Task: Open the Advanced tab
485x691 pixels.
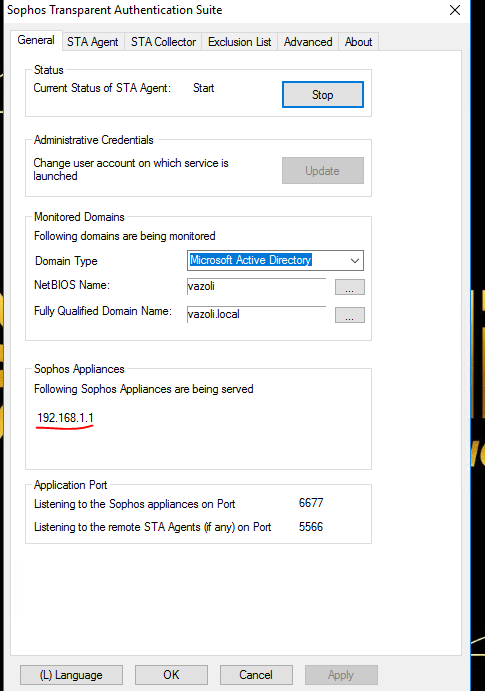Action: pyautogui.click(x=308, y=42)
